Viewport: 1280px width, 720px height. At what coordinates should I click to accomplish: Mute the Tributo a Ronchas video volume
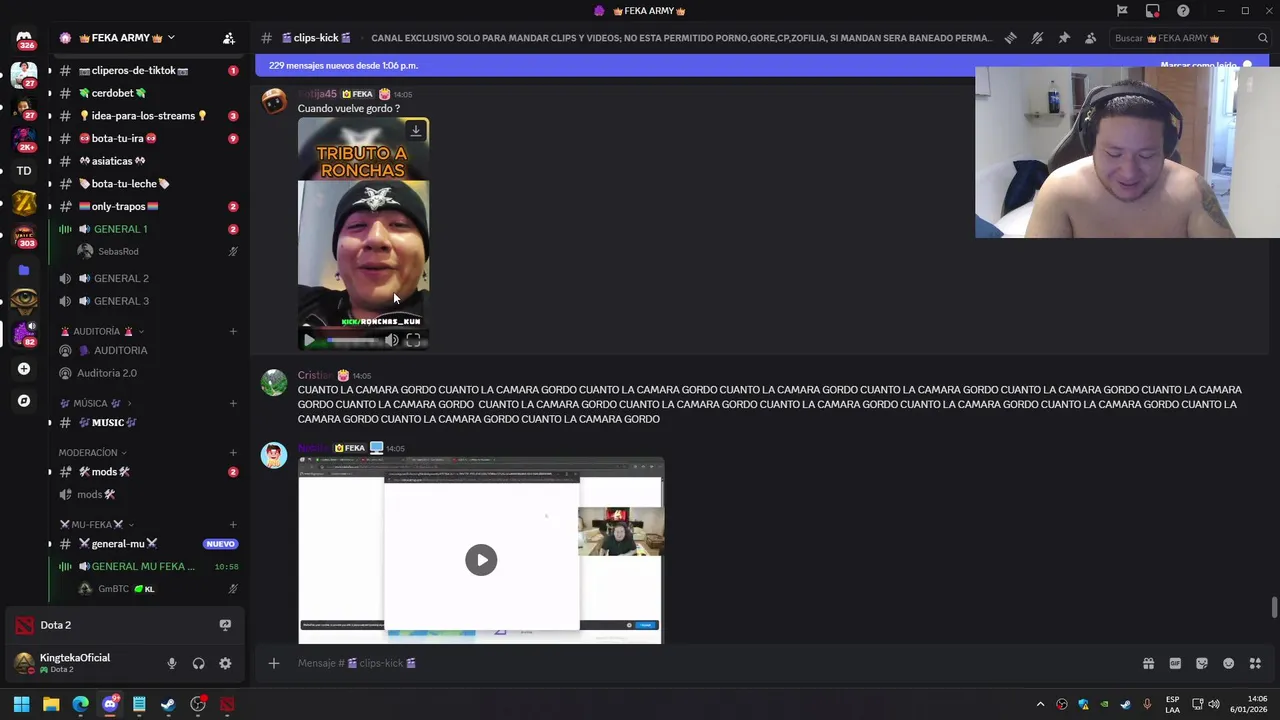tap(392, 340)
